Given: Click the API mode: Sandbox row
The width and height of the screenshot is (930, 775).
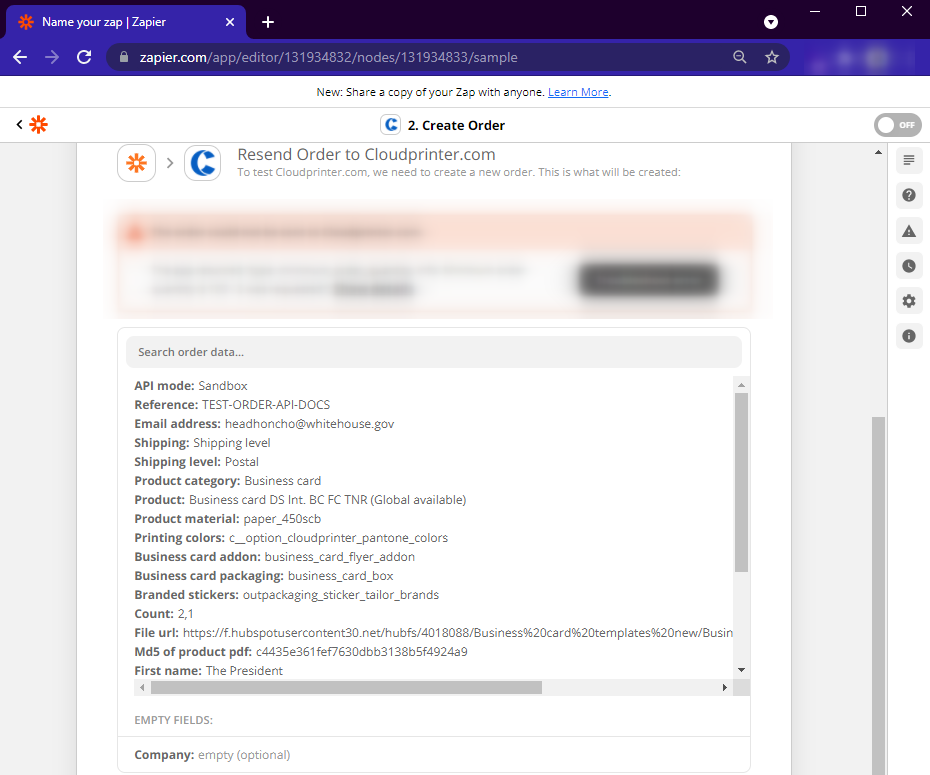Looking at the screenshot, I should (191, 385).
